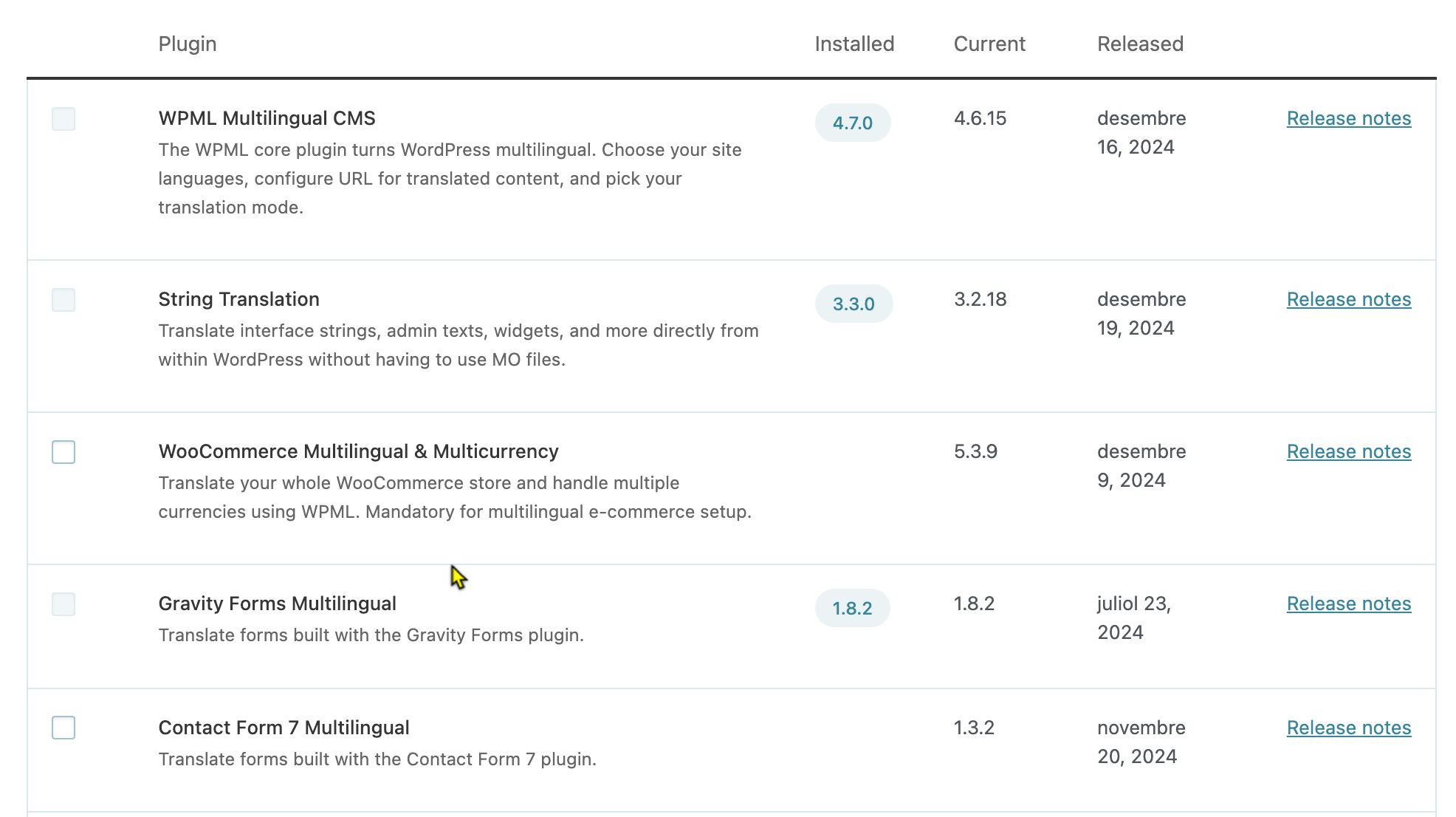Tick the String Translation row checkbox
Screen dimensions: 1456x817
63,300
